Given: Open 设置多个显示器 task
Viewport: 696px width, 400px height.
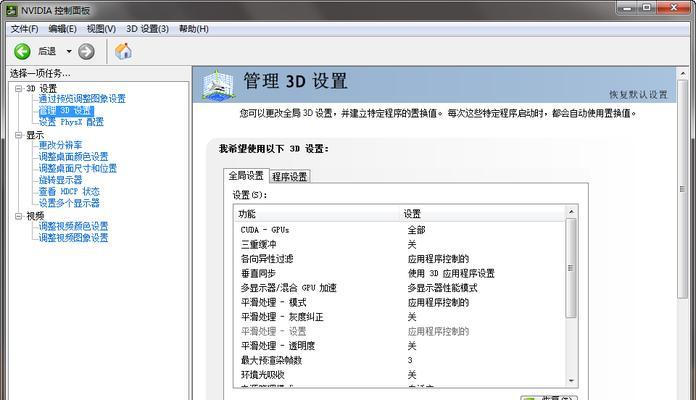Looking at the screenshot, I should click(69, 203).
